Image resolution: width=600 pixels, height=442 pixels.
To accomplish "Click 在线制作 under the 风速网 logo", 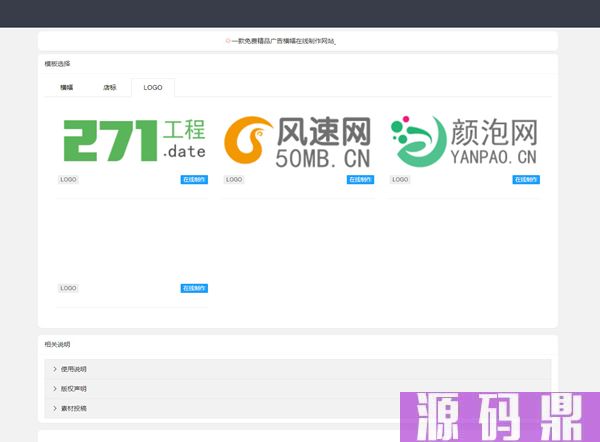I will tap(360, 179).
